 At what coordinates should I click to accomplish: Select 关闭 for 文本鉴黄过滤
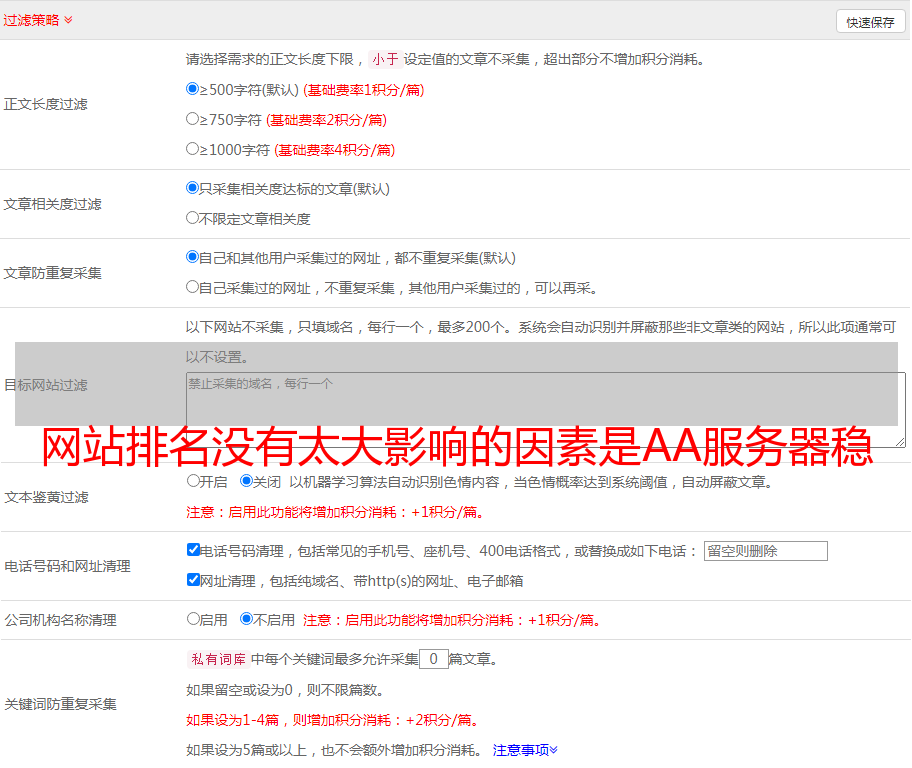[246, 481]
